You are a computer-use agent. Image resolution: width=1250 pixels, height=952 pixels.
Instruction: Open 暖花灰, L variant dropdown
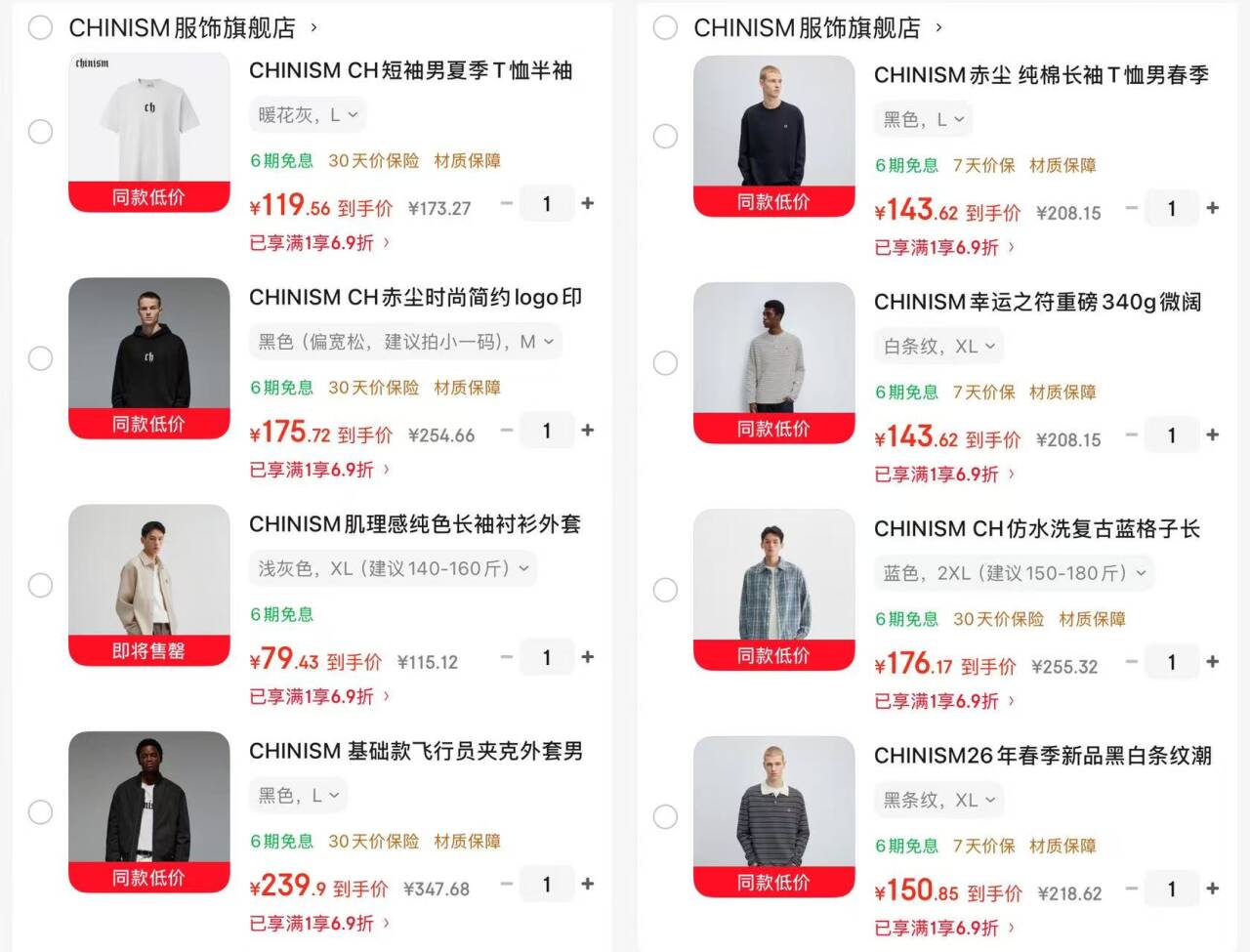coord(308,115)
